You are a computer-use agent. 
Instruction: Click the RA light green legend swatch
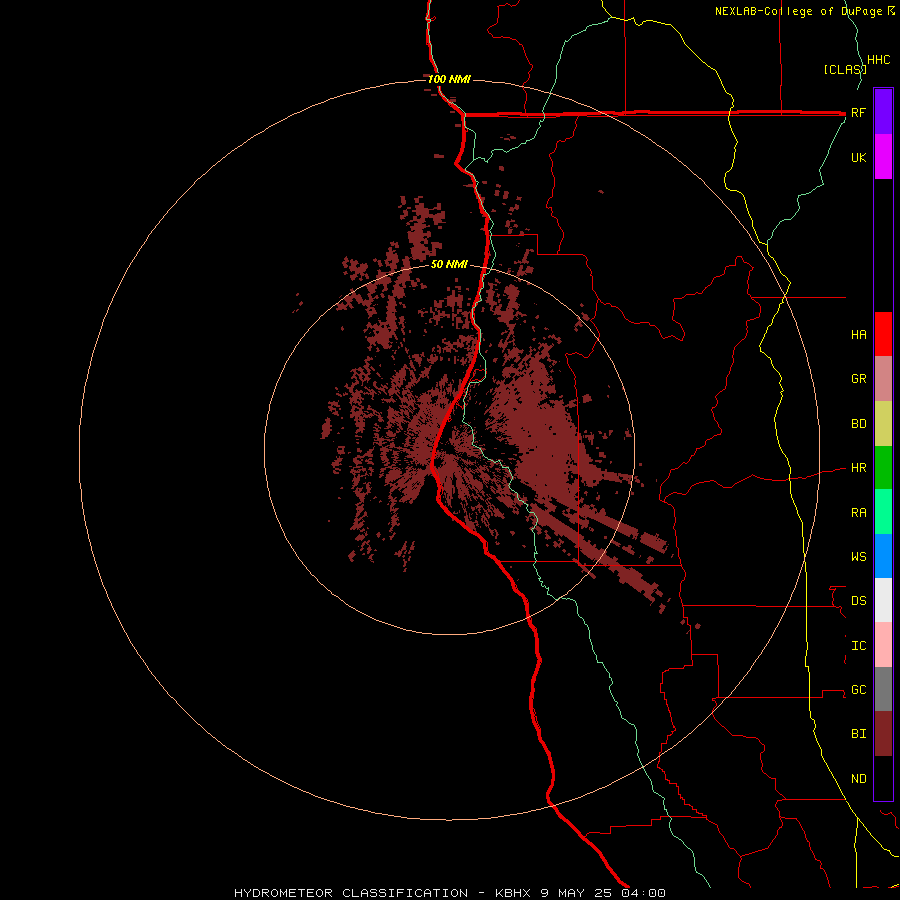pos(883,512)
